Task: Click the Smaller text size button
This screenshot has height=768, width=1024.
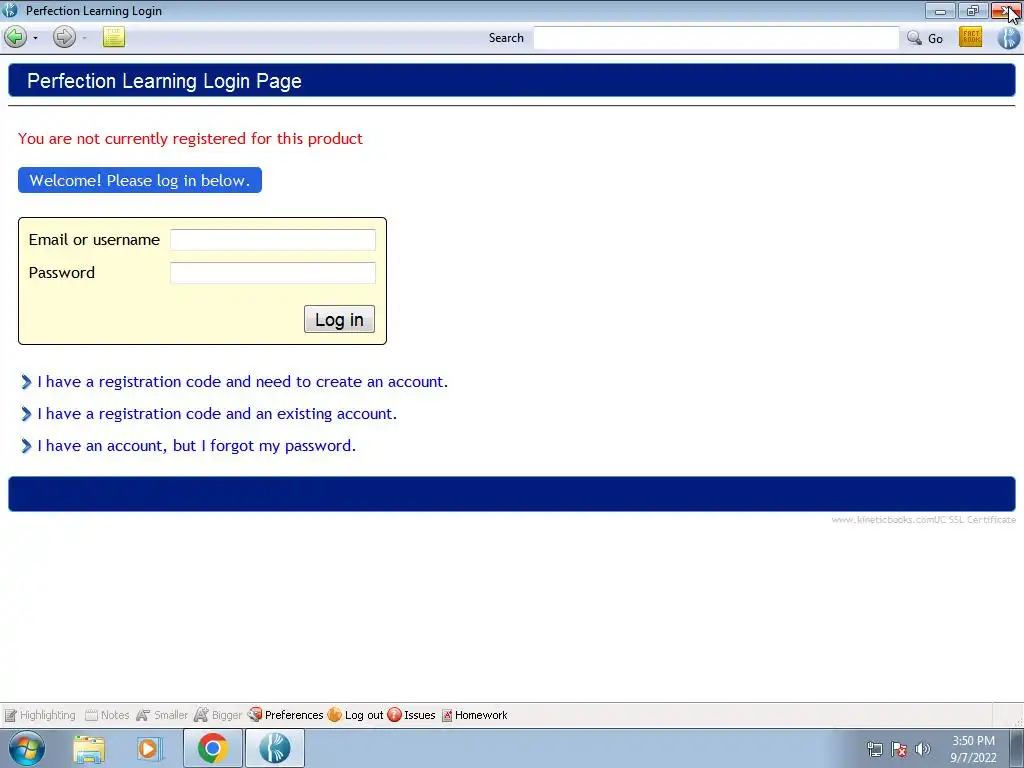Action: 162,715
